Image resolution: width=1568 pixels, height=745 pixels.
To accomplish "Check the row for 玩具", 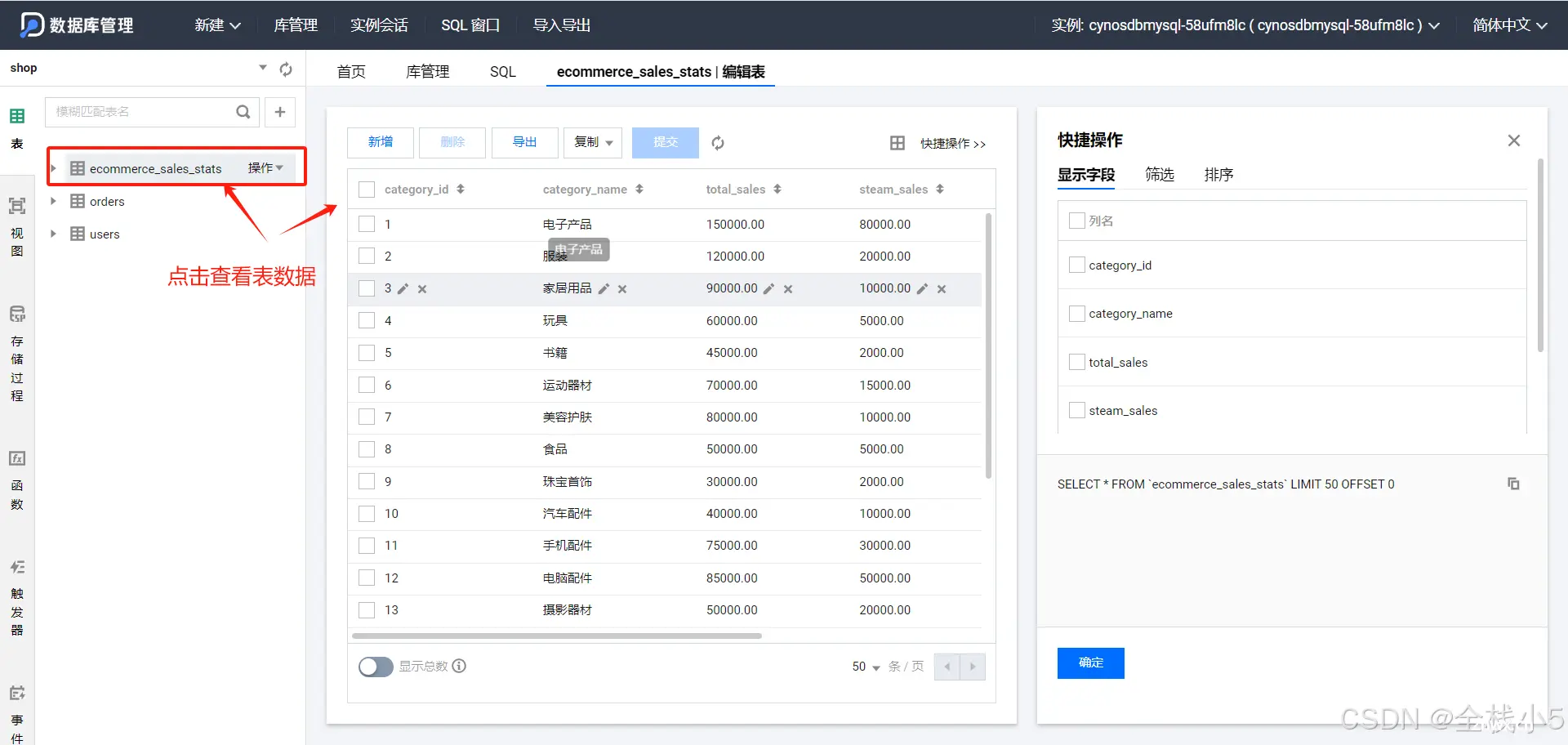I will [x=367, y=320].
